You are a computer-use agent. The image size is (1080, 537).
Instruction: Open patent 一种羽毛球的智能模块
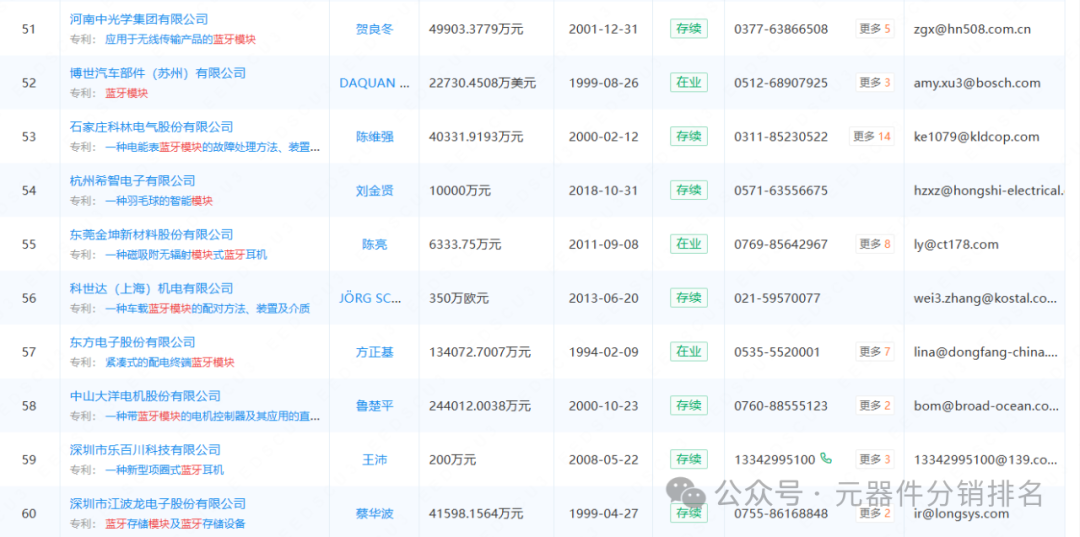click(x=158, y=201)
